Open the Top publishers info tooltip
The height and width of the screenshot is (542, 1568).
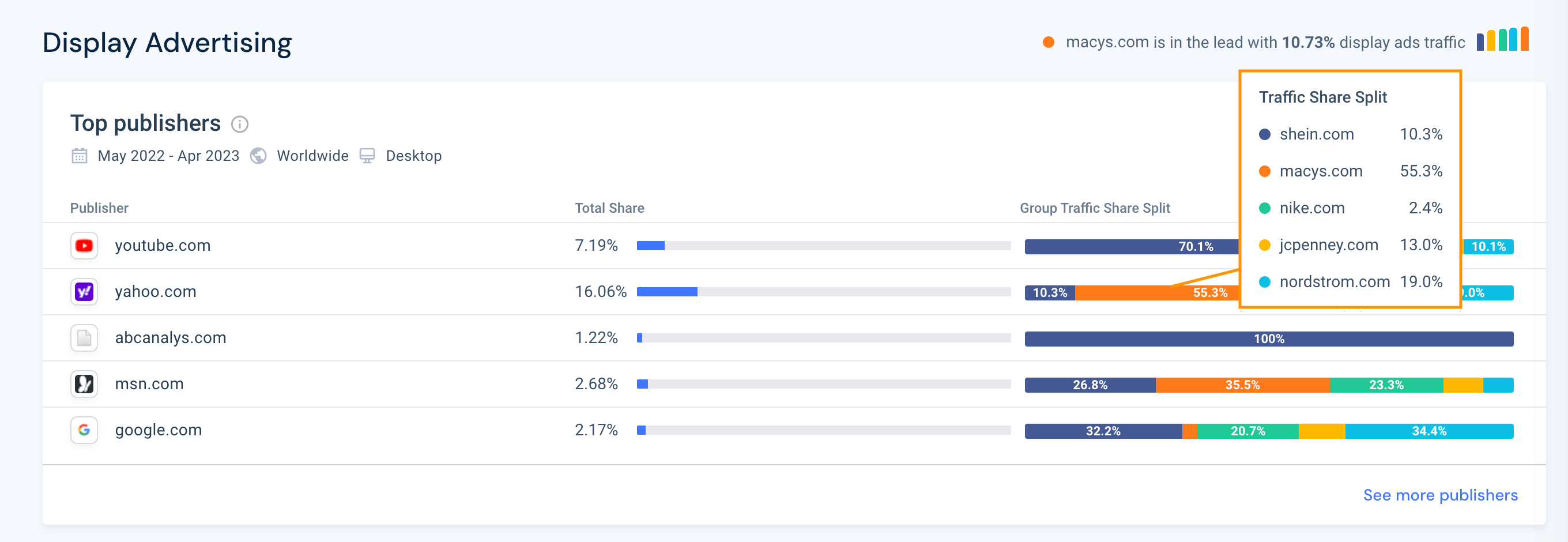(239, 124)
